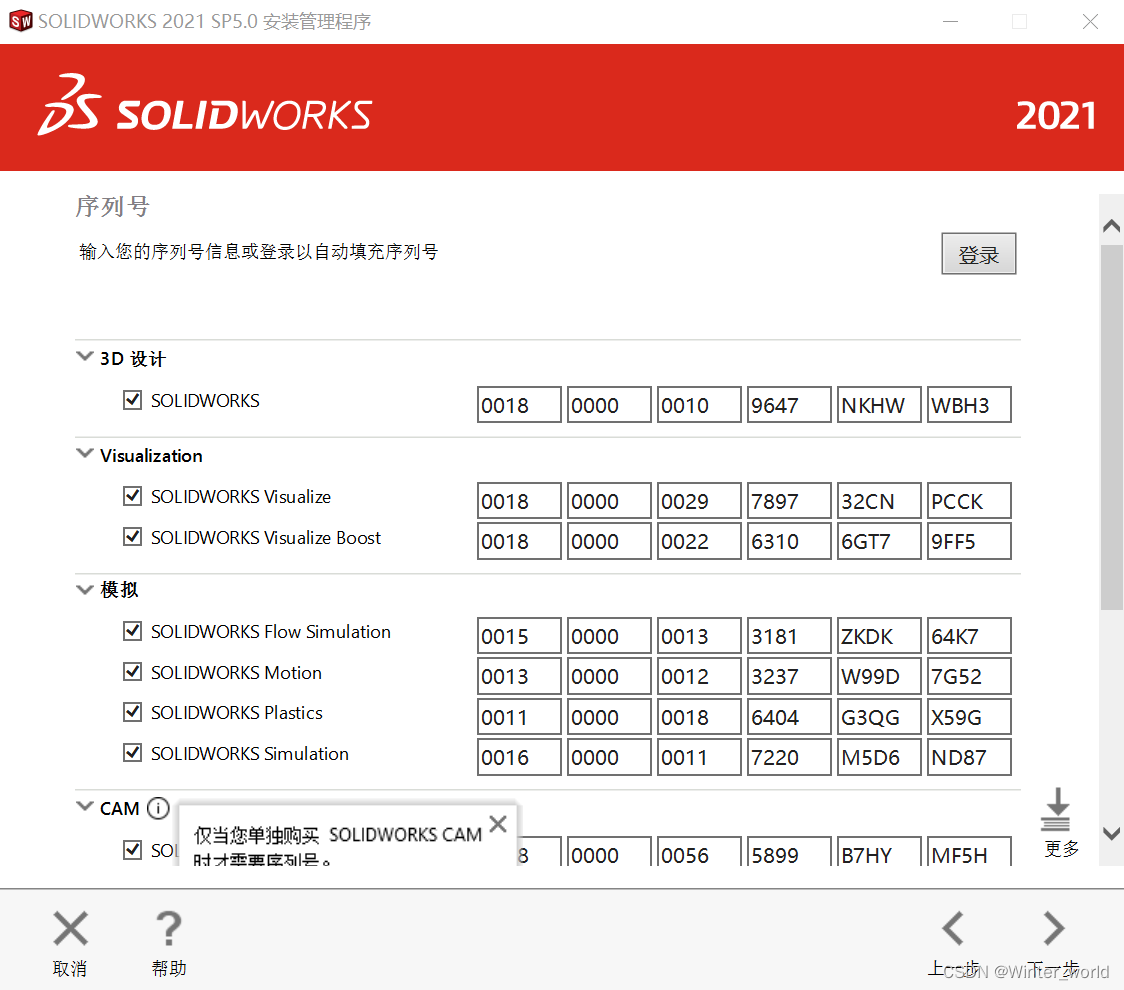Screen dimensions: 1124x990
Task: Toggle the SOLIDWORKS Flow Simulation checkbox
Action: pyautogui.click(x=132, y=631)
